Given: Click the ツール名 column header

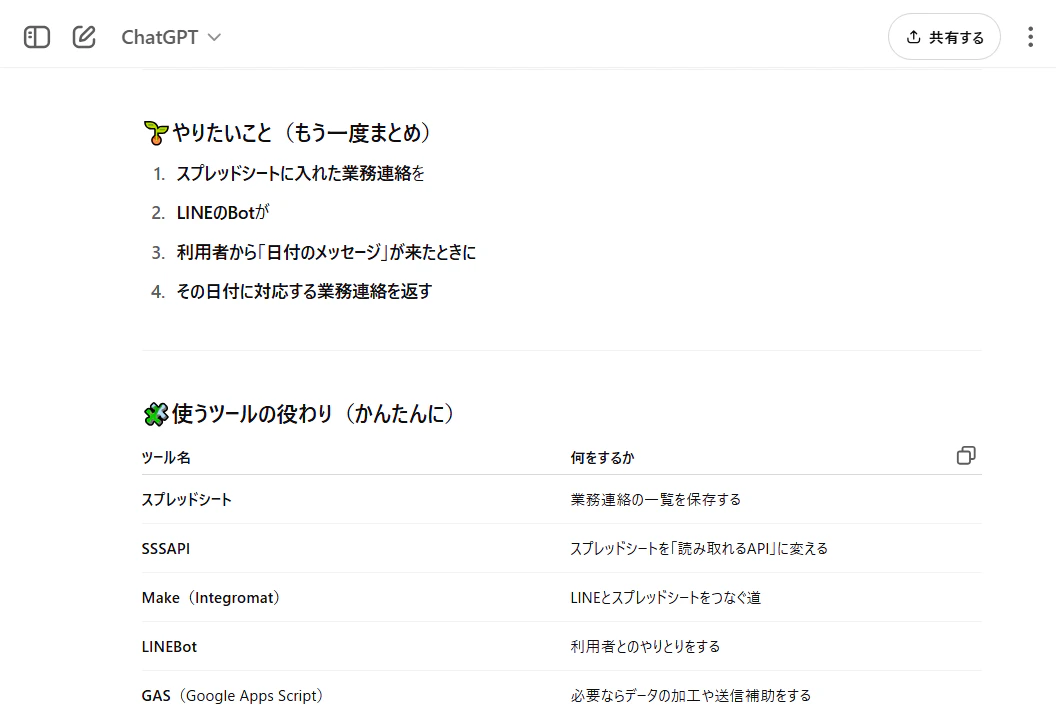Looking at the screenshot, I should coord(166,457).
